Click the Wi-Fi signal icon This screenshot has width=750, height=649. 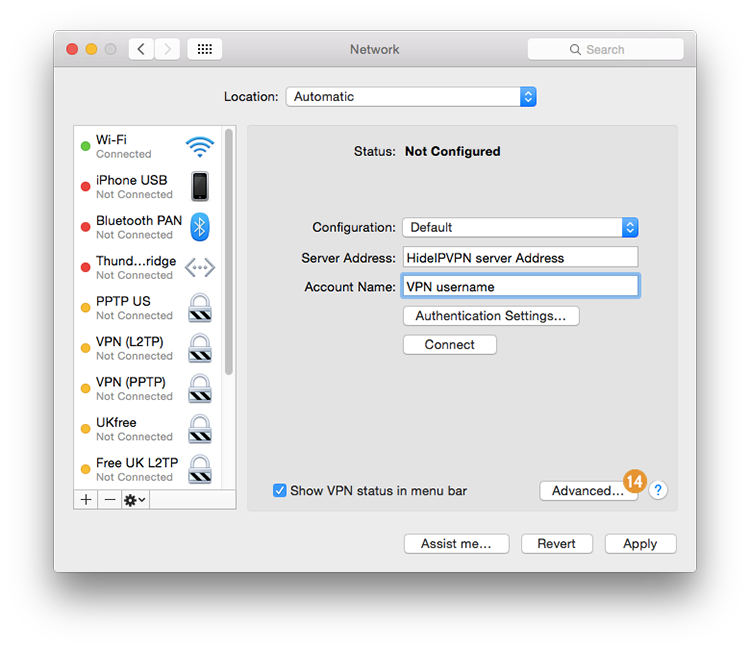tap(200, 147)
